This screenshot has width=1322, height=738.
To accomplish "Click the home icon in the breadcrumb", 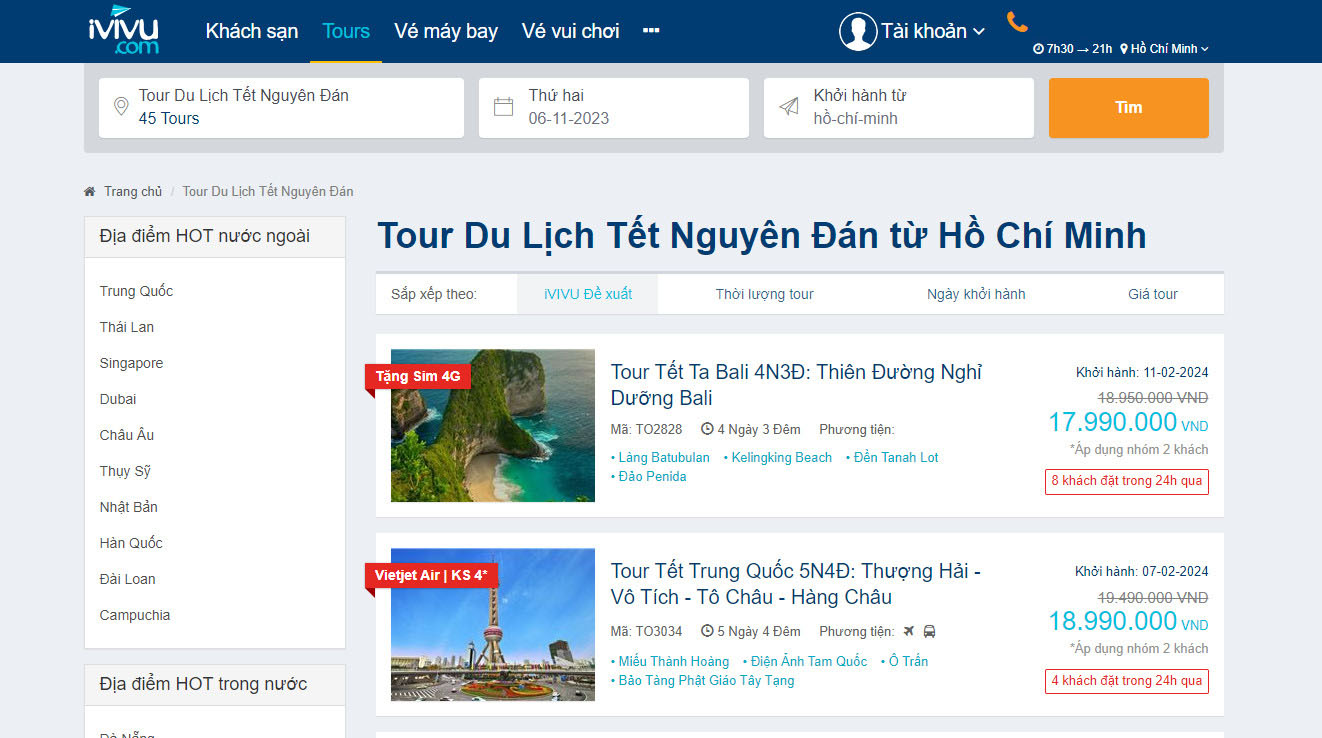I will coord(88,190).
